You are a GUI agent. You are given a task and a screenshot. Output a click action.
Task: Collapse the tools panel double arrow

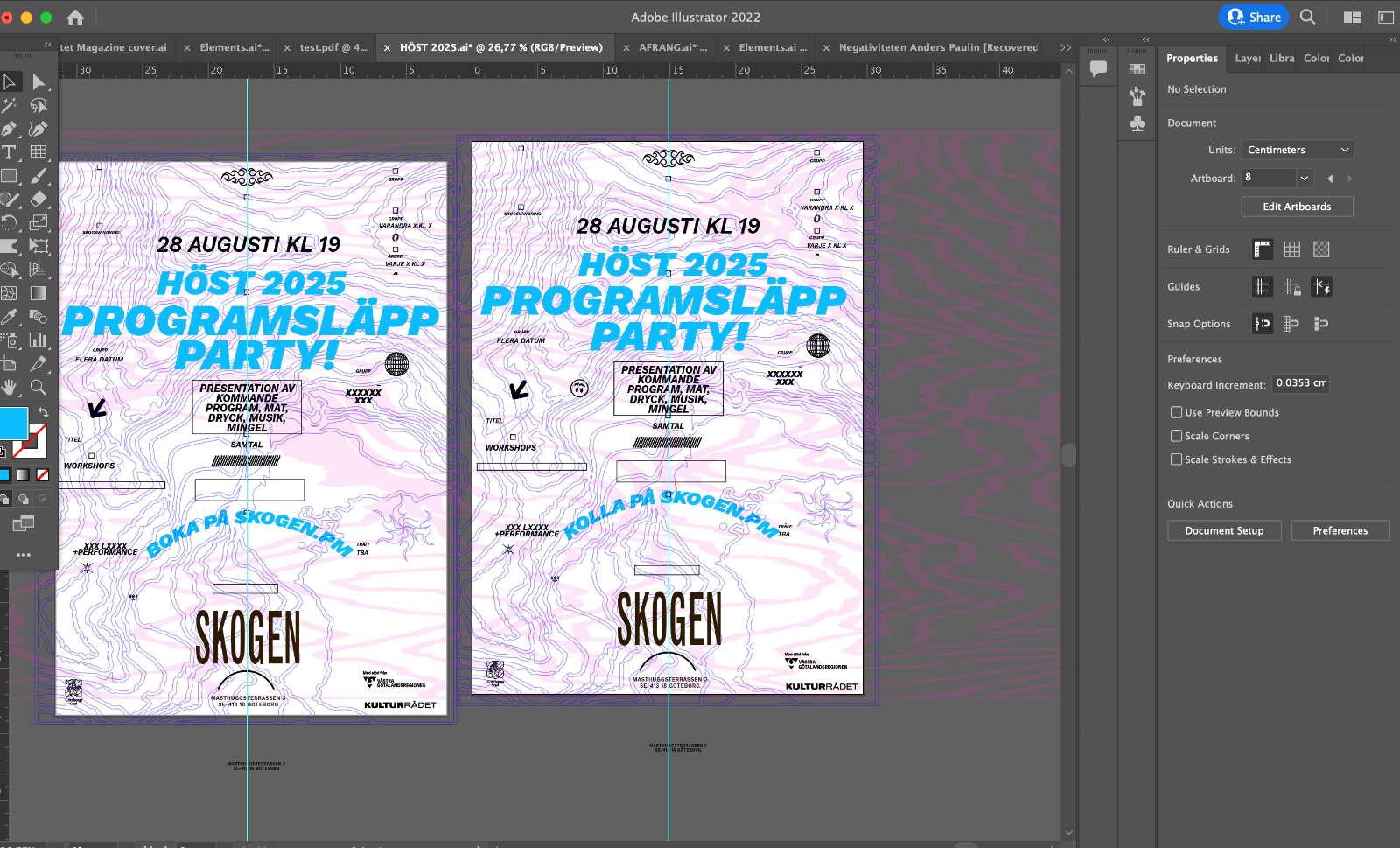click(x=48, y=45)
